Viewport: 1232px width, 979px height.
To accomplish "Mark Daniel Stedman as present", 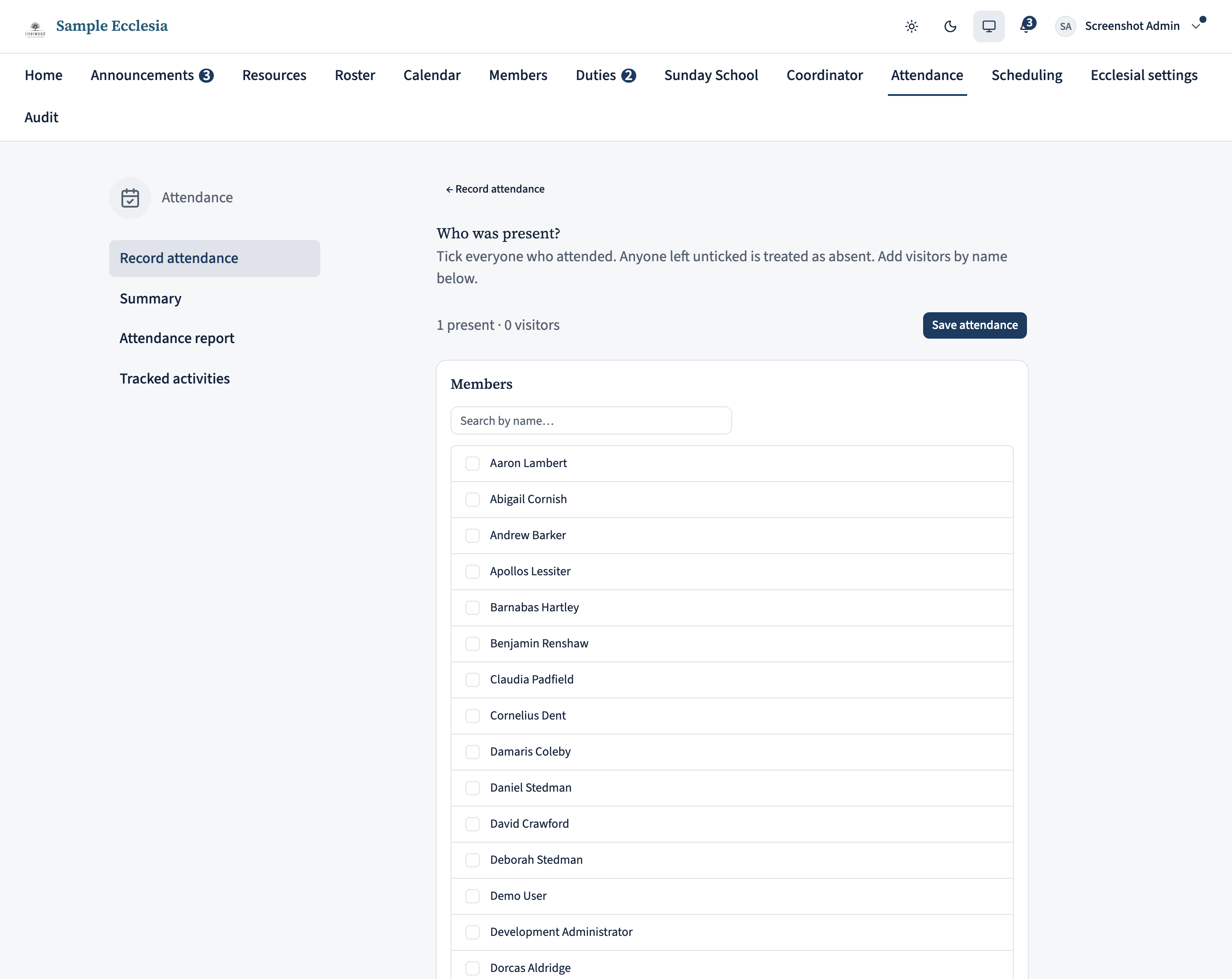I will tap(472, 788).
